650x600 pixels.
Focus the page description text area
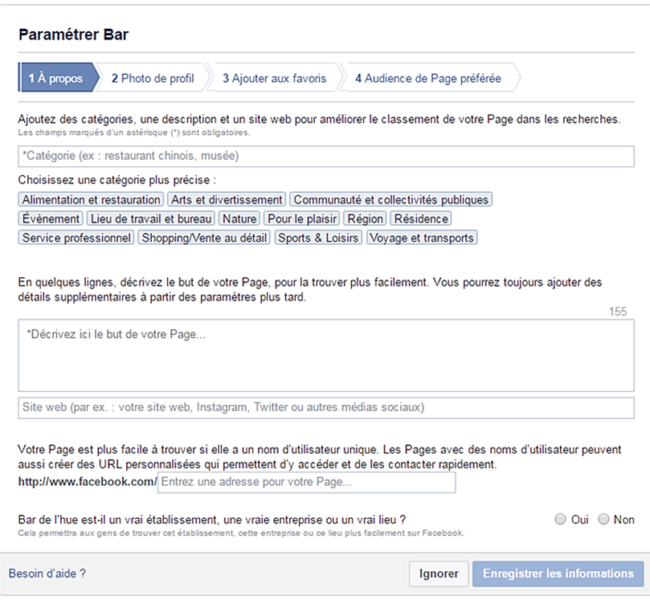coord(326,355)
